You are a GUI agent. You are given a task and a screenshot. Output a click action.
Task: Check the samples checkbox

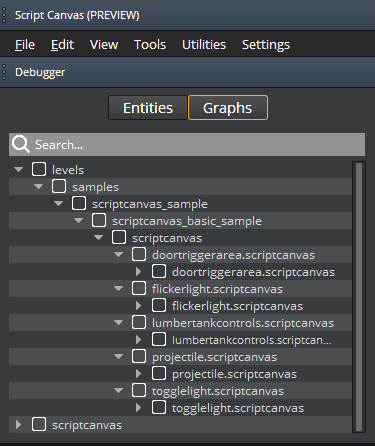59,186
